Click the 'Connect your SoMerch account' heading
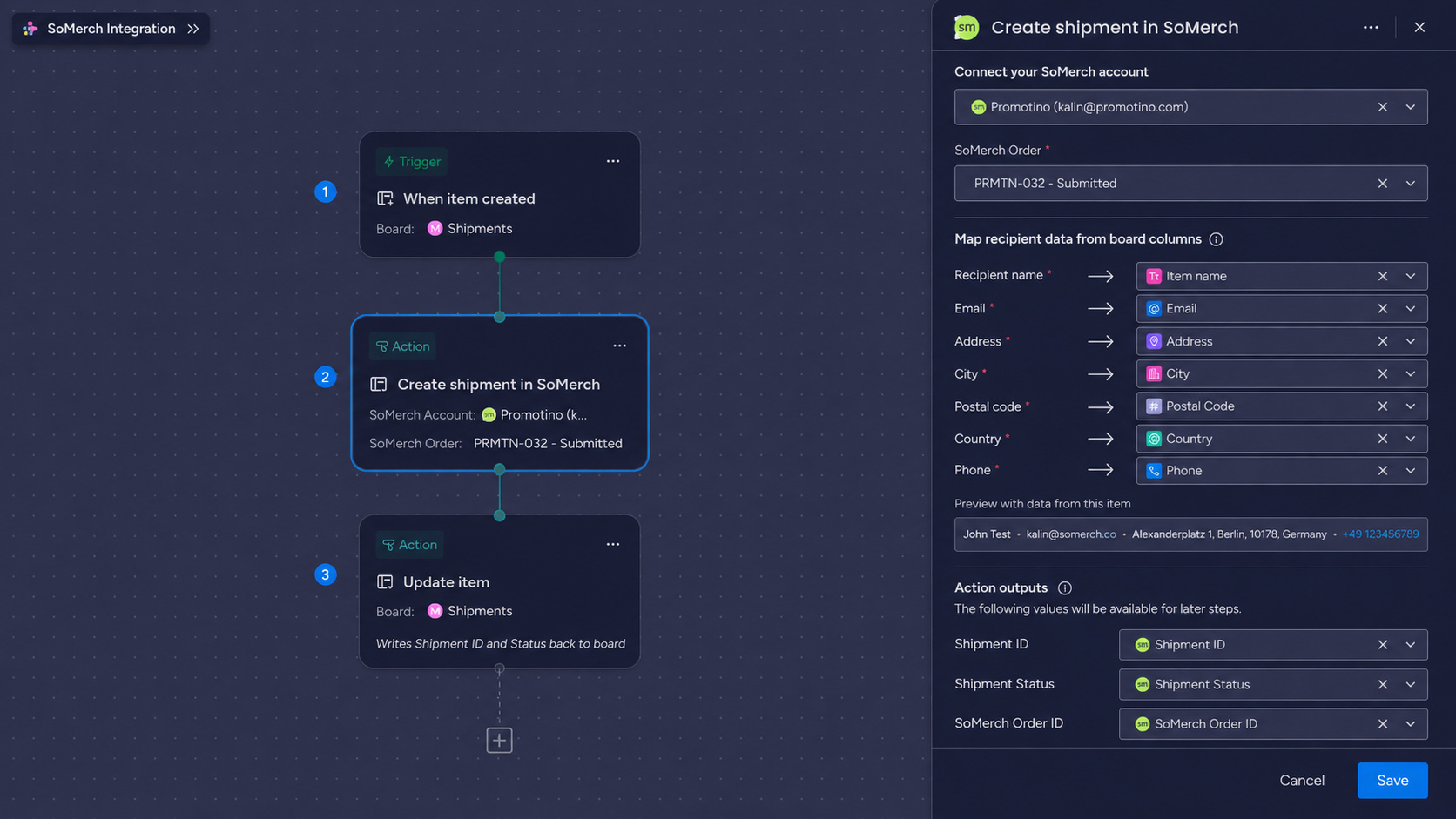 (x=1051, y=71)
